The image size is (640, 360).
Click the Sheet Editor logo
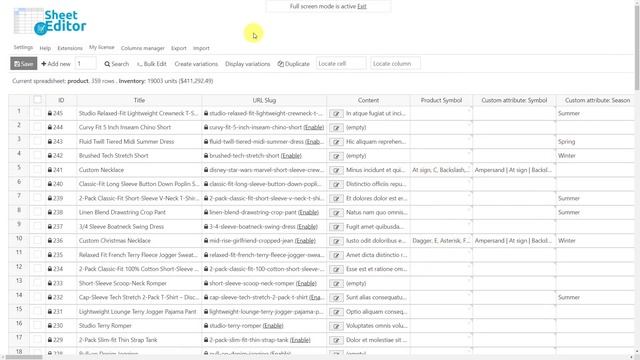pos(50,22)
